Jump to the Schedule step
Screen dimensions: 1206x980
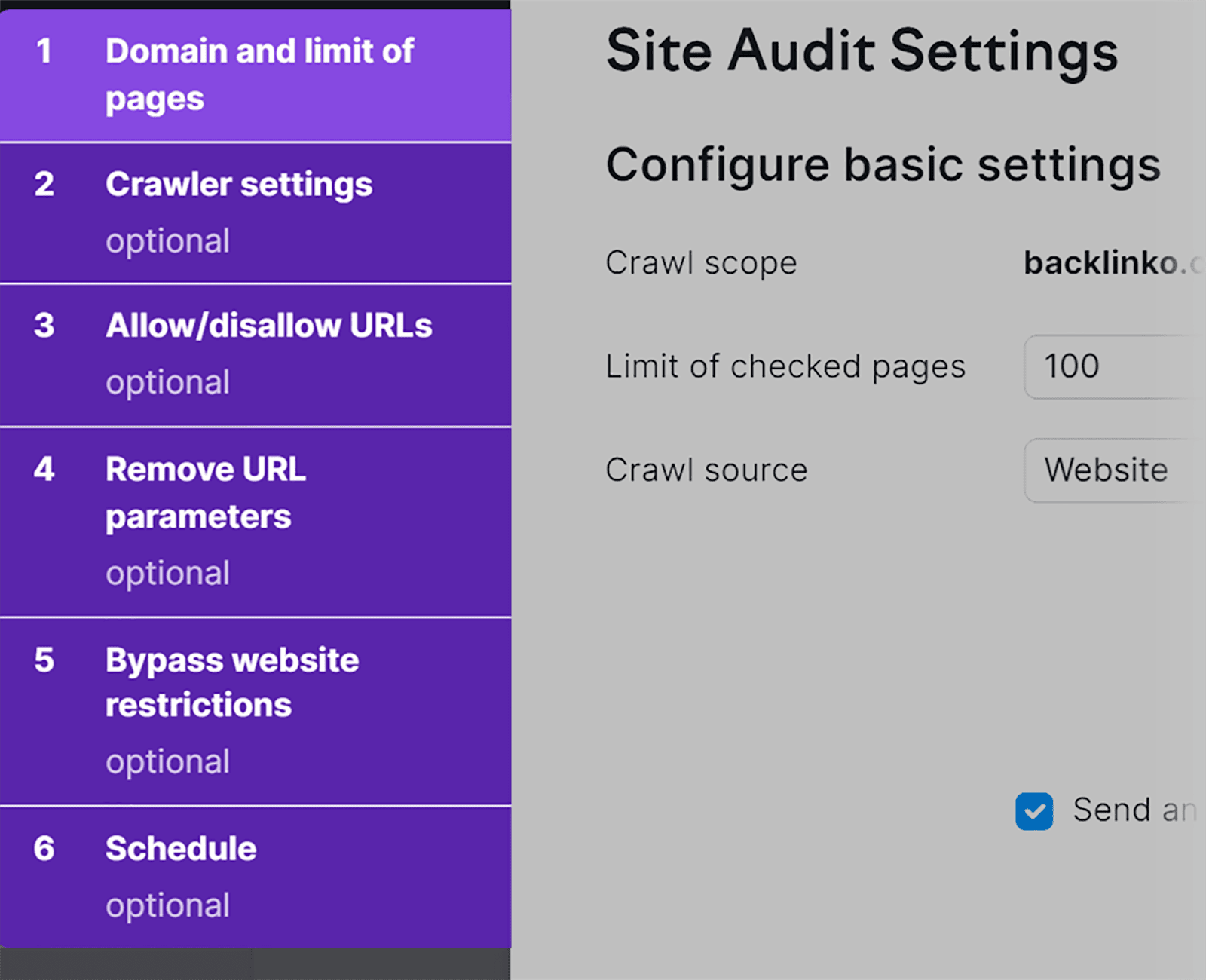(x=181, y=849)
